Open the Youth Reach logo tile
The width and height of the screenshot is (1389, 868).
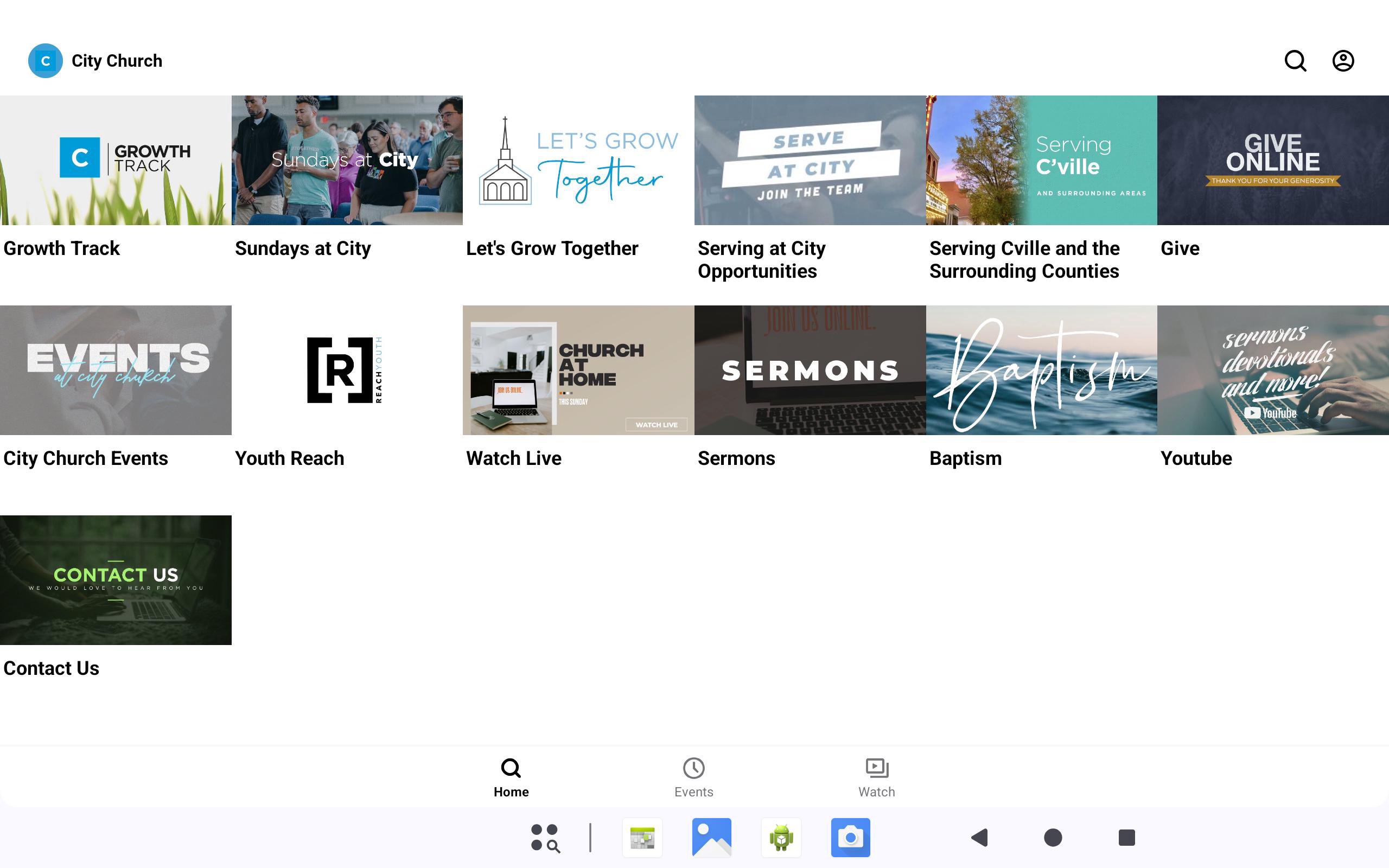coord(347,371)
